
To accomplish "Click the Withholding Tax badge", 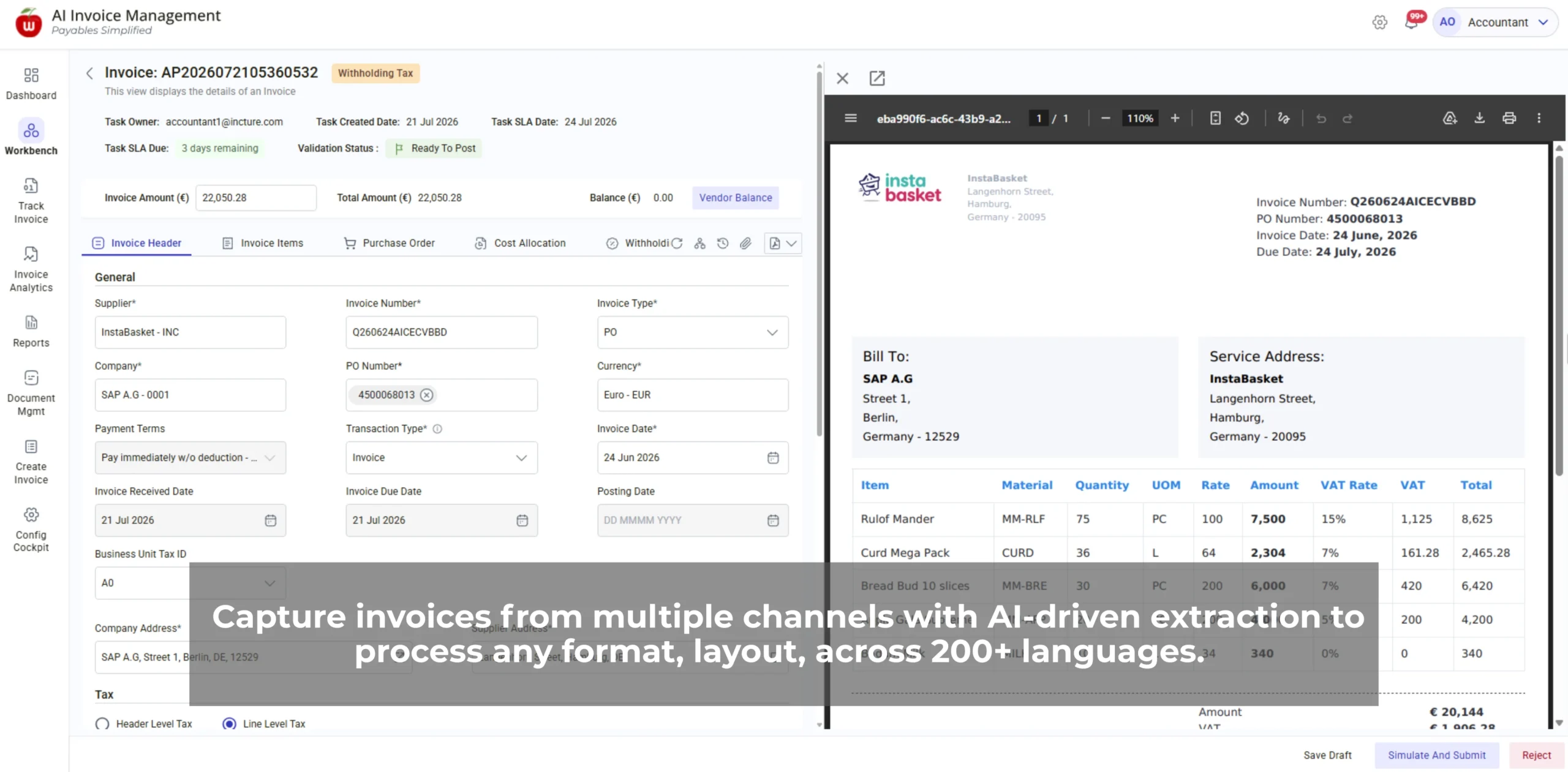I will 375,73.
